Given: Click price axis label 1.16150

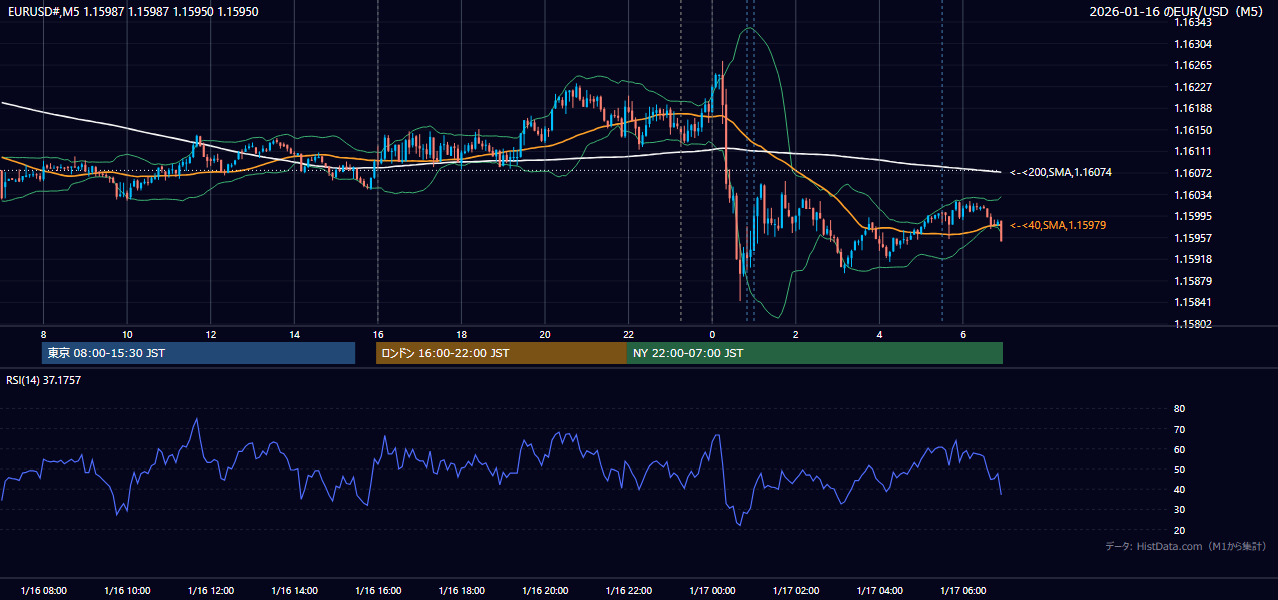Looking at the screenshot, I should click(1192, 130).
